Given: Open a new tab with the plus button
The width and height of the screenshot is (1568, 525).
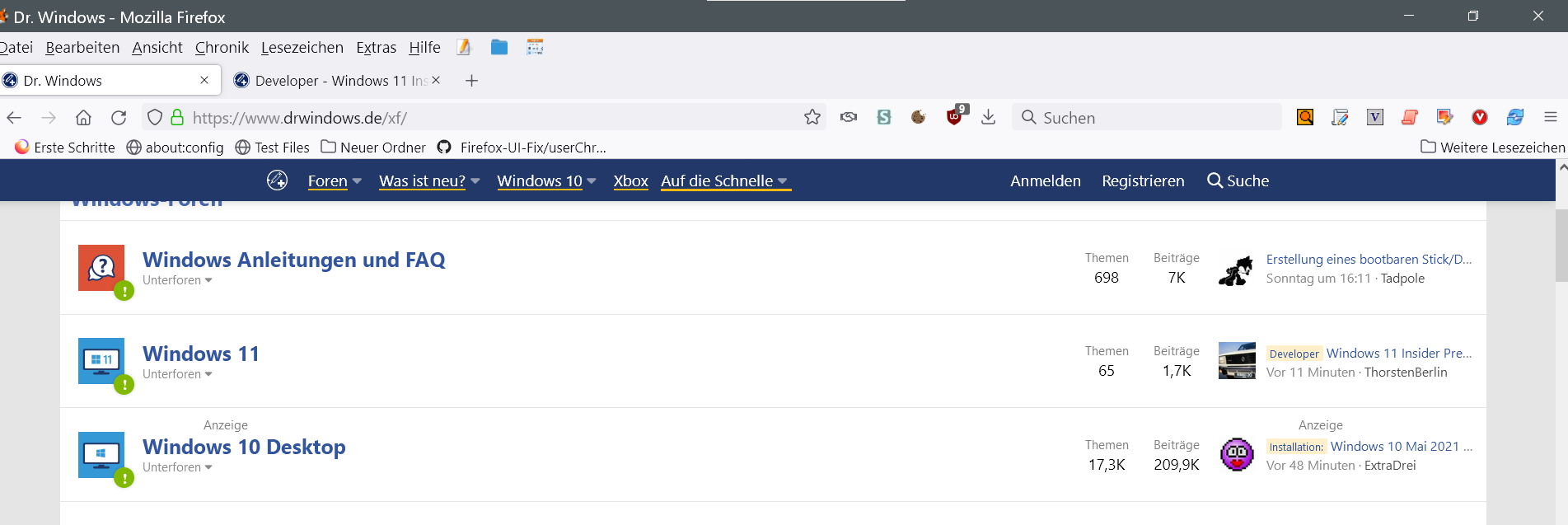Looking at the screenshot, I should point(471,80).
